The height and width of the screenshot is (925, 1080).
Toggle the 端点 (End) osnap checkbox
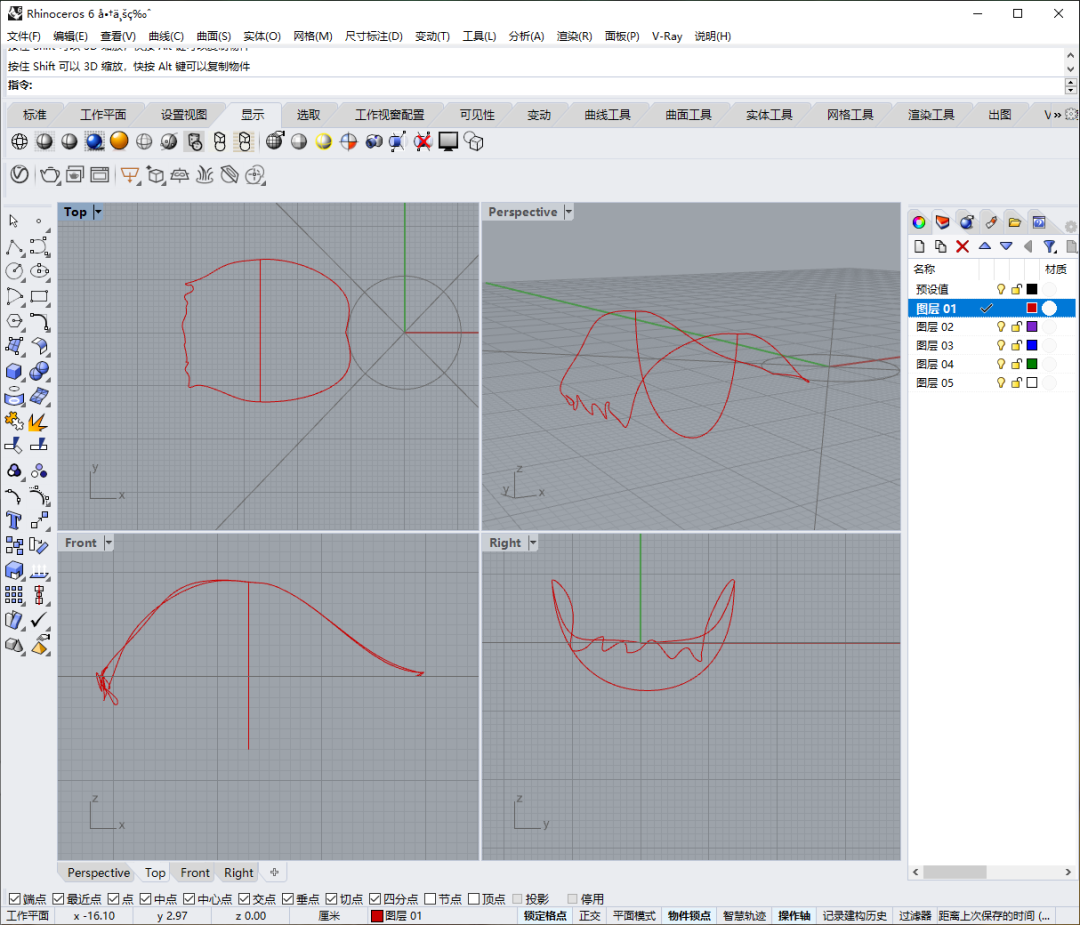tap(15, 899)
